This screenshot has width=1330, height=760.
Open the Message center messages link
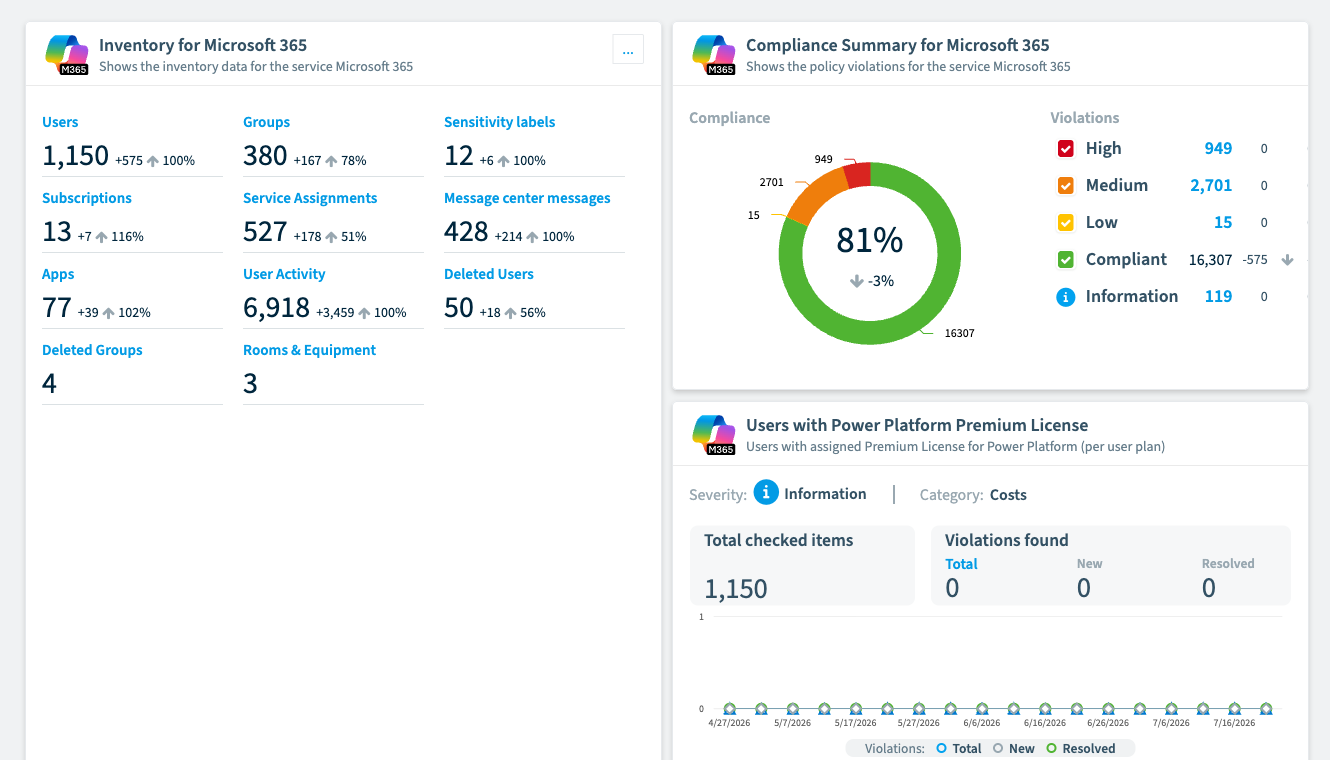click(x=527, y=198)
